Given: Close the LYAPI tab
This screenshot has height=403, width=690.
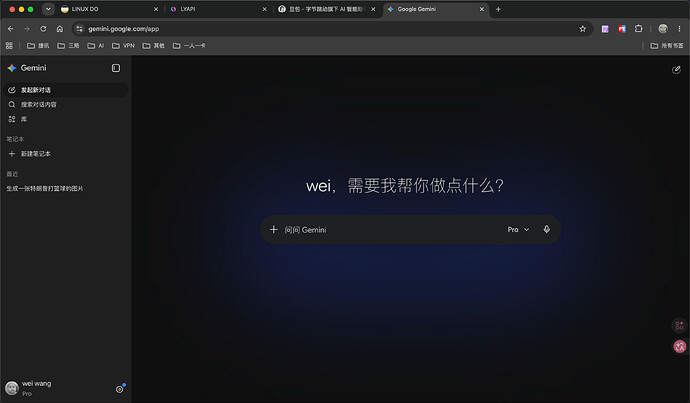Looking at the screenshot, I should coord(264,9).
